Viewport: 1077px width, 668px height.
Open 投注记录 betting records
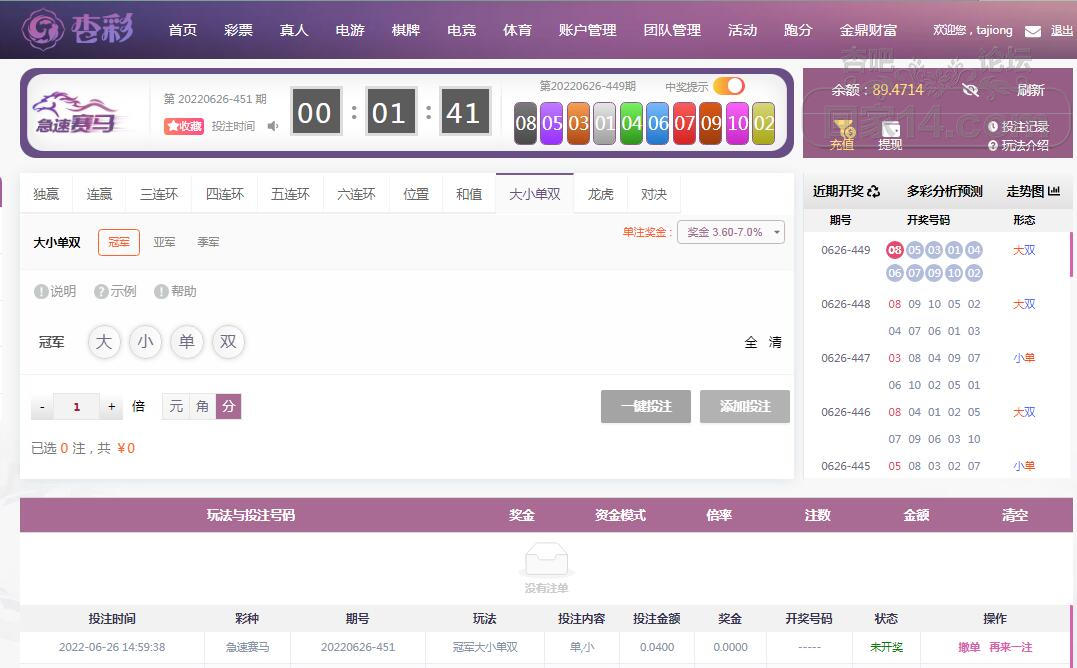coord(1018,126)
